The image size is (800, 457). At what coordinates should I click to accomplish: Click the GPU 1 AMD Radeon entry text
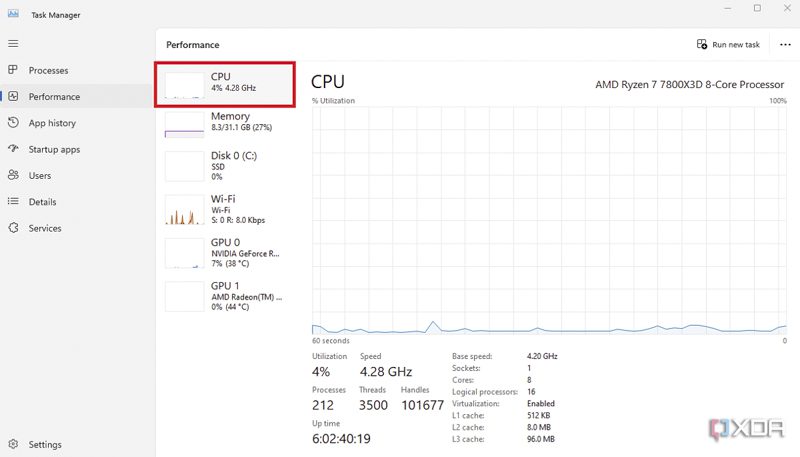[246, 297]
